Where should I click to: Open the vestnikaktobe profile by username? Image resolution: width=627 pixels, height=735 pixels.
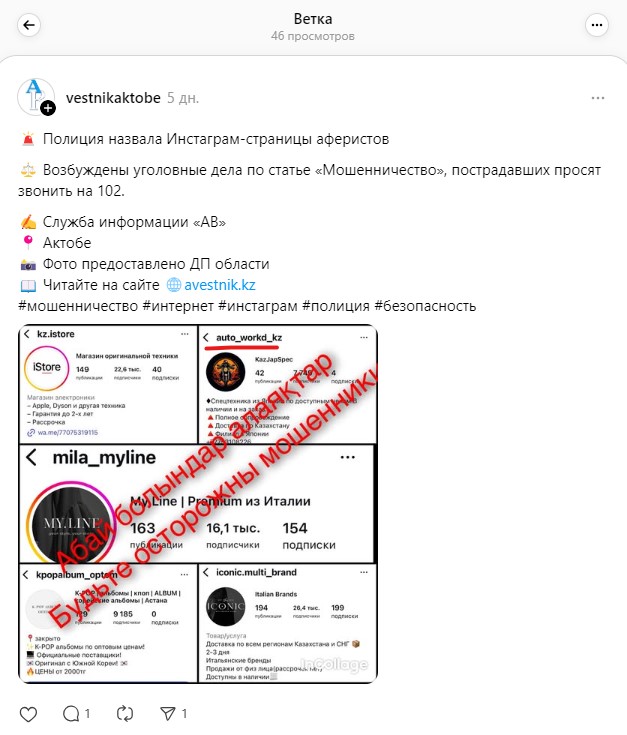pos(113,98)
